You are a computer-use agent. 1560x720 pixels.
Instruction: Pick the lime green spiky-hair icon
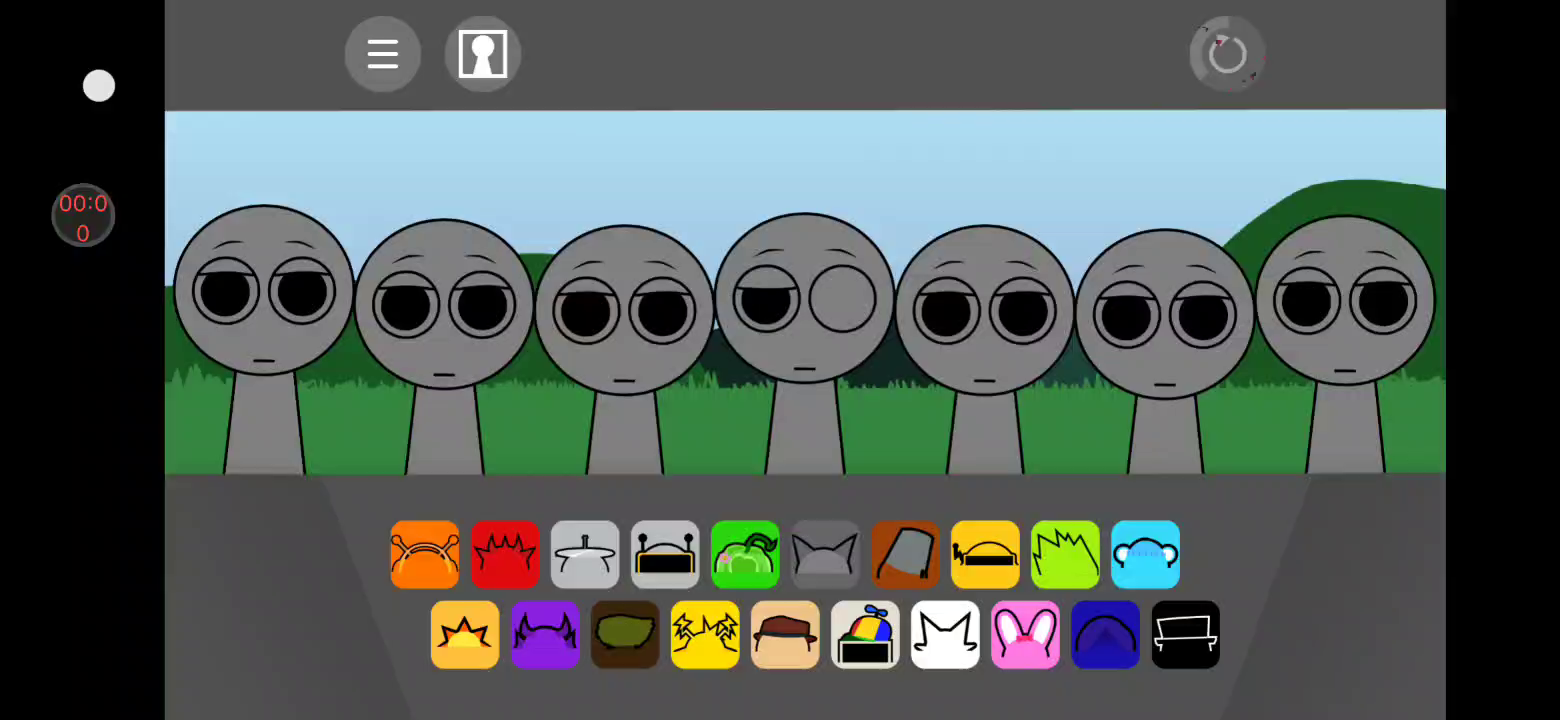pos(1065,555)
